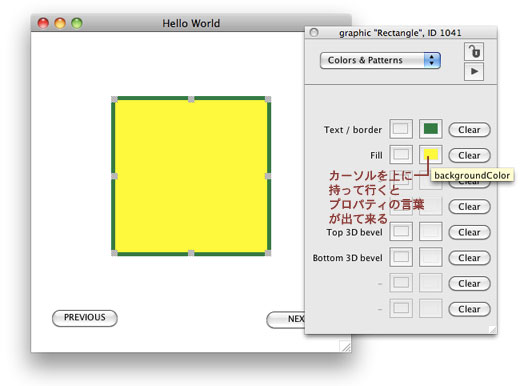The width and height of the screenshot is (532, 386).
Task: Zoom Hello World with the green button
Action: [77, 23]
